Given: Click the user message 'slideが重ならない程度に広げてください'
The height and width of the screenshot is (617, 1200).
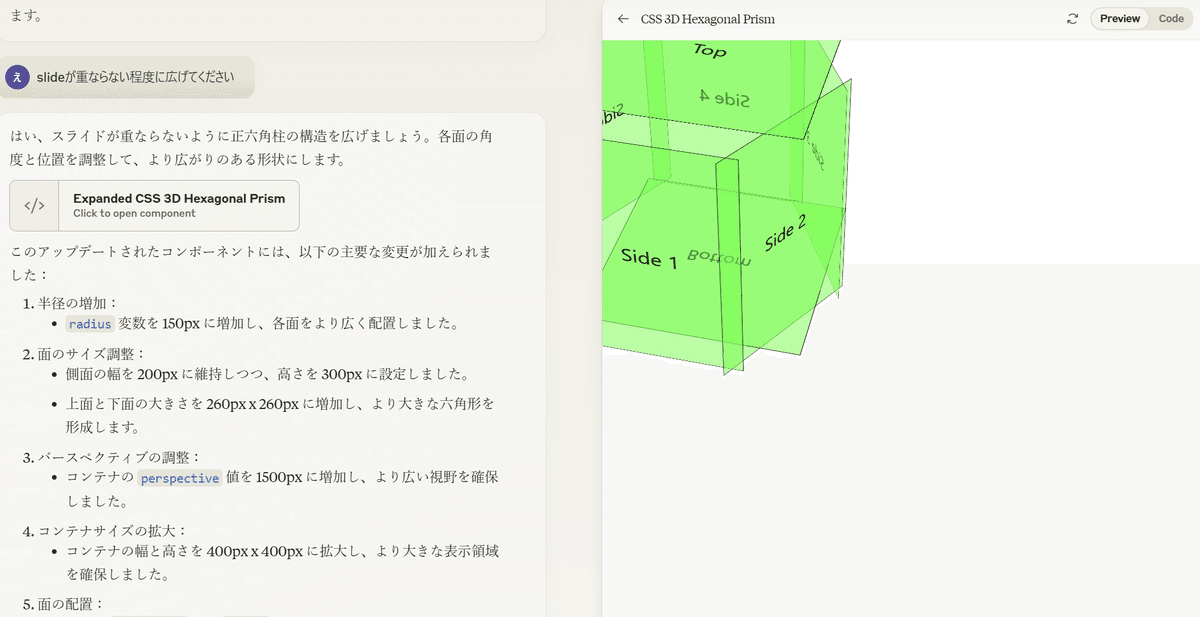Looking at the screenshot, I should tap(136, 77).
